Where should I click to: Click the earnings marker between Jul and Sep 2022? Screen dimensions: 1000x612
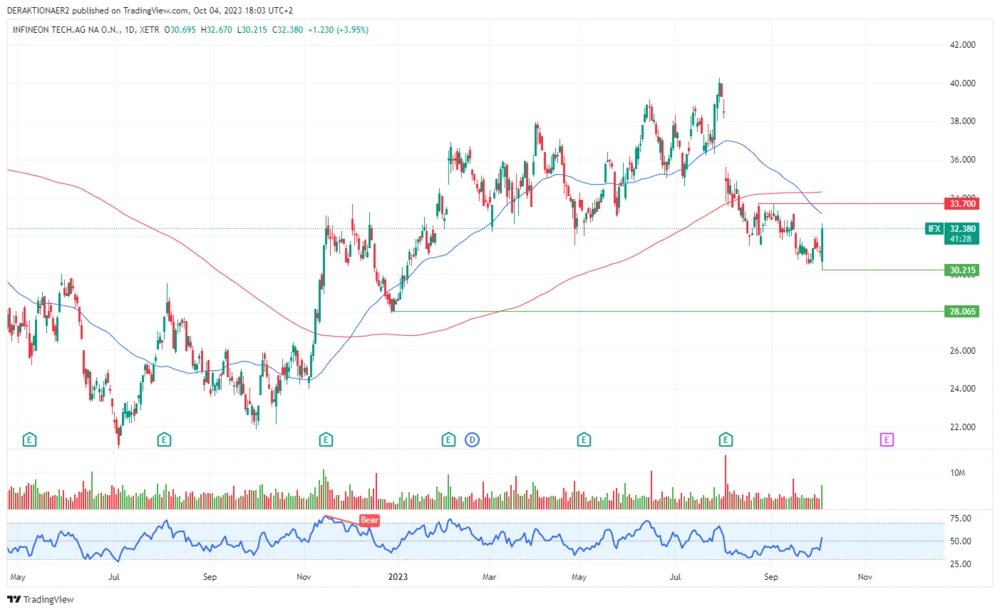(164, 439)
